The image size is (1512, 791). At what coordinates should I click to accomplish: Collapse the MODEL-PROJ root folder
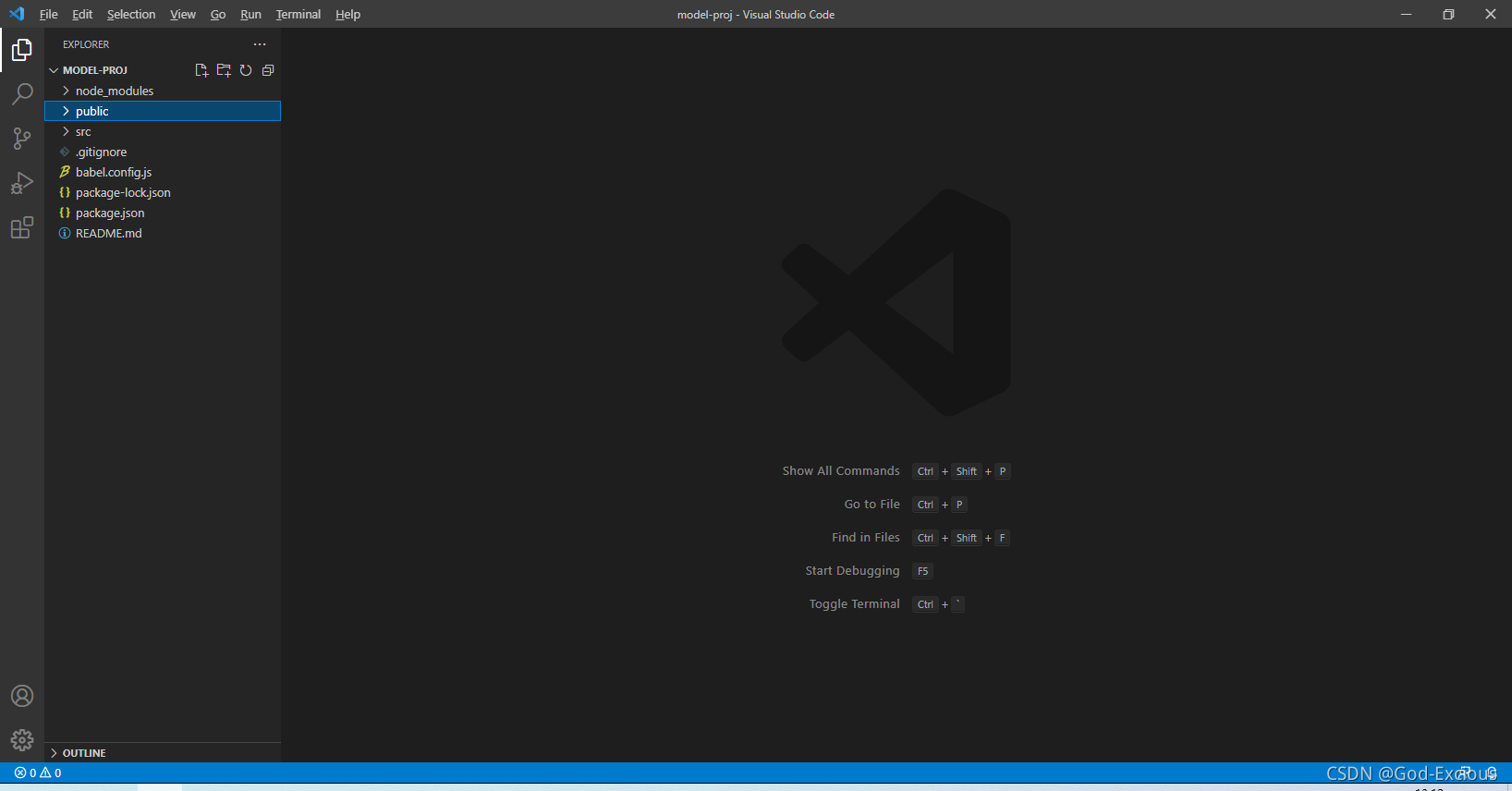pyautogui.click(x=163, y=70)
